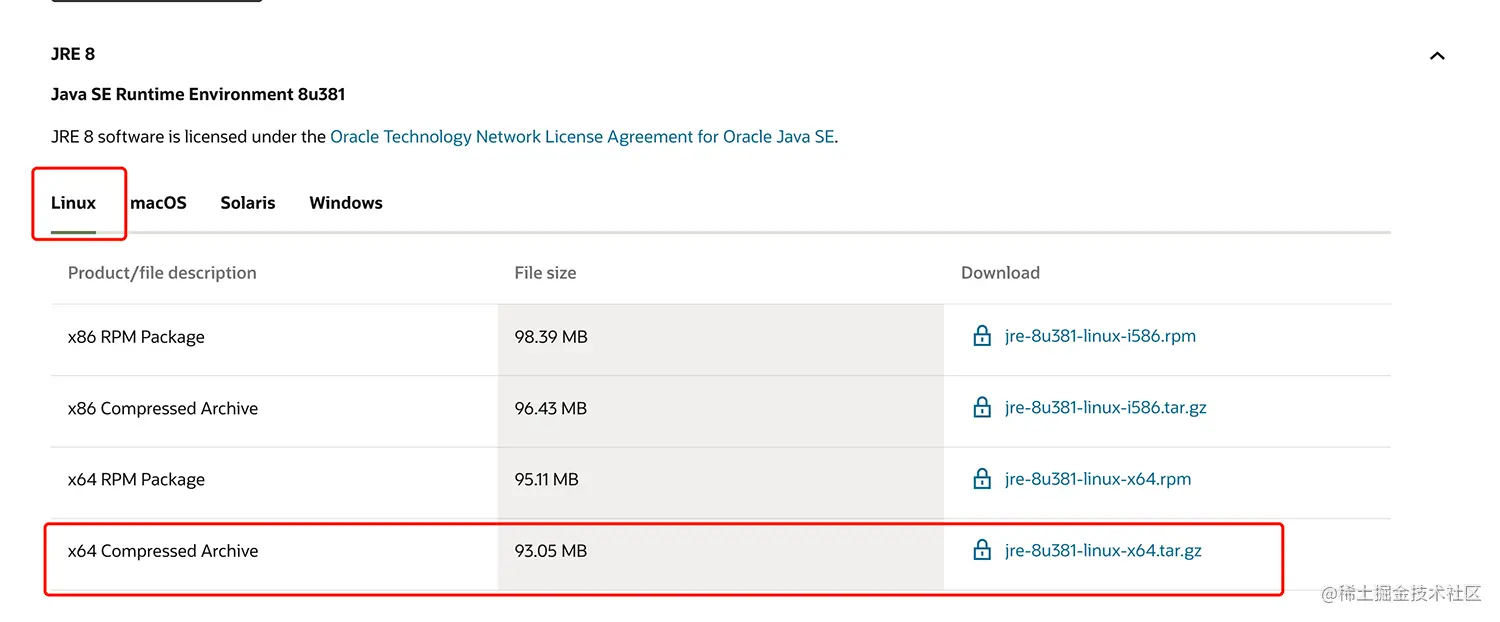Switch to the macOS tab

tap(158, 203)
